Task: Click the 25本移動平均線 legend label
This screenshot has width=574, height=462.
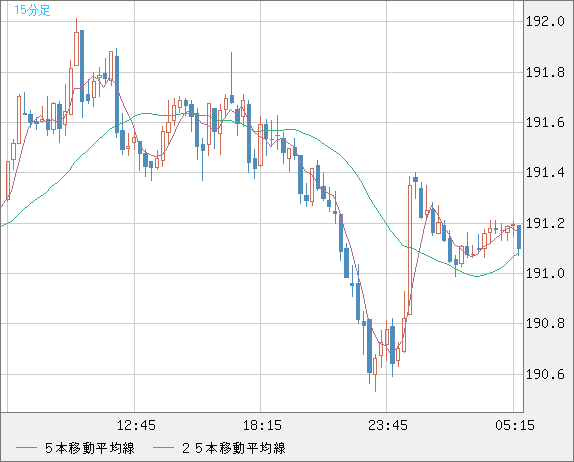Action: (x=234, y=448)
